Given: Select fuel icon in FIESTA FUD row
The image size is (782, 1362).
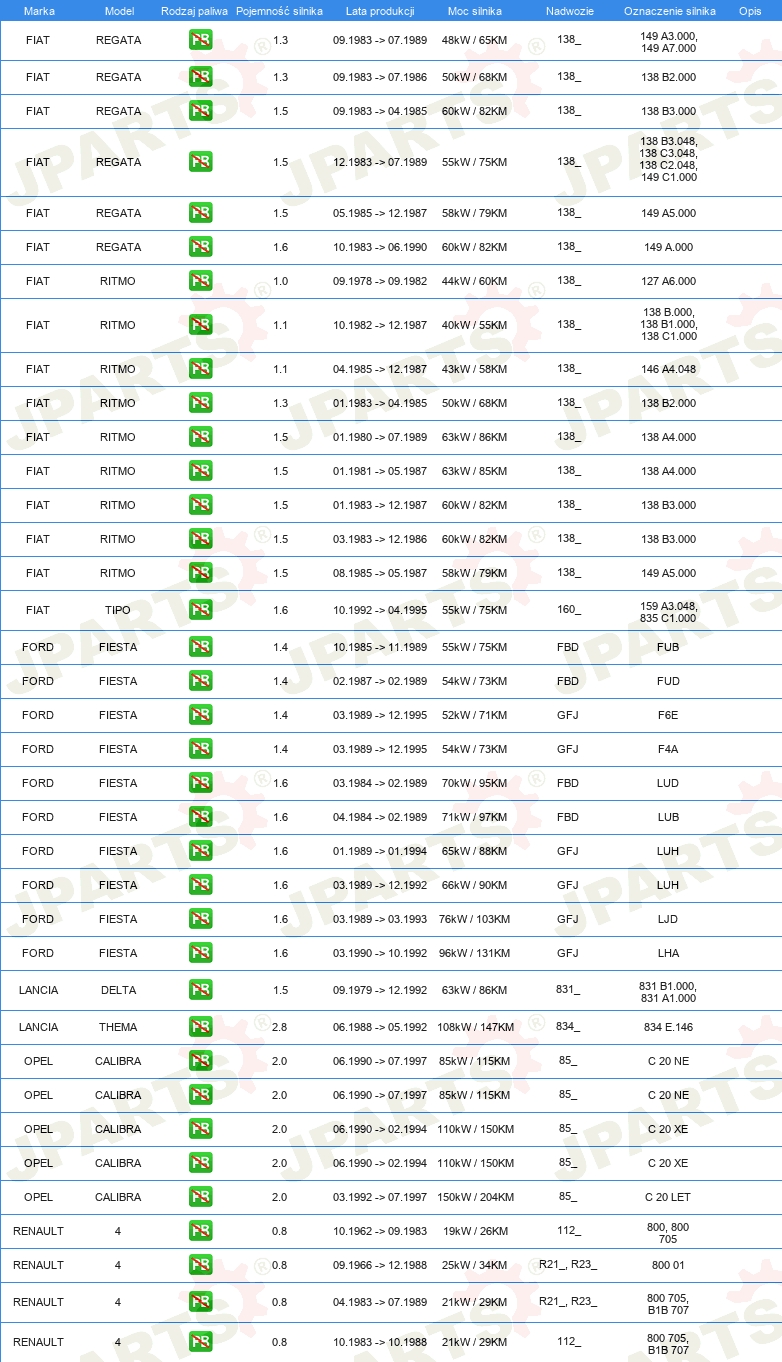Looking at the screenshot, I should [x=200, y=681].
